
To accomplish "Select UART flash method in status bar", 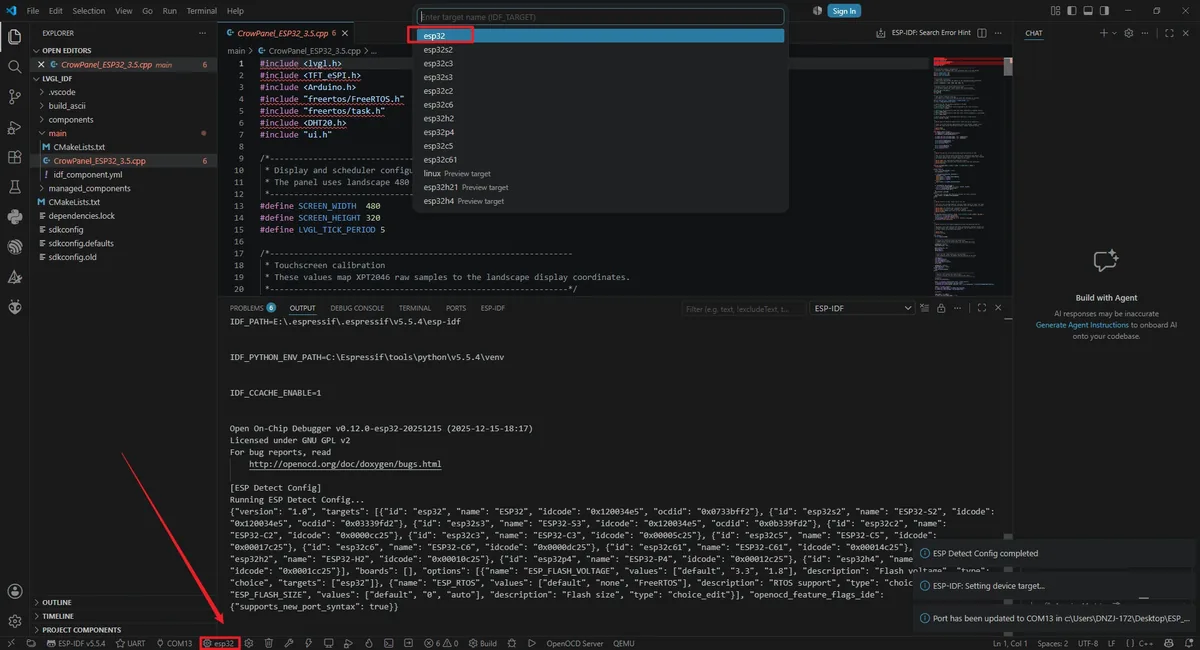I will tap(131, 643).
